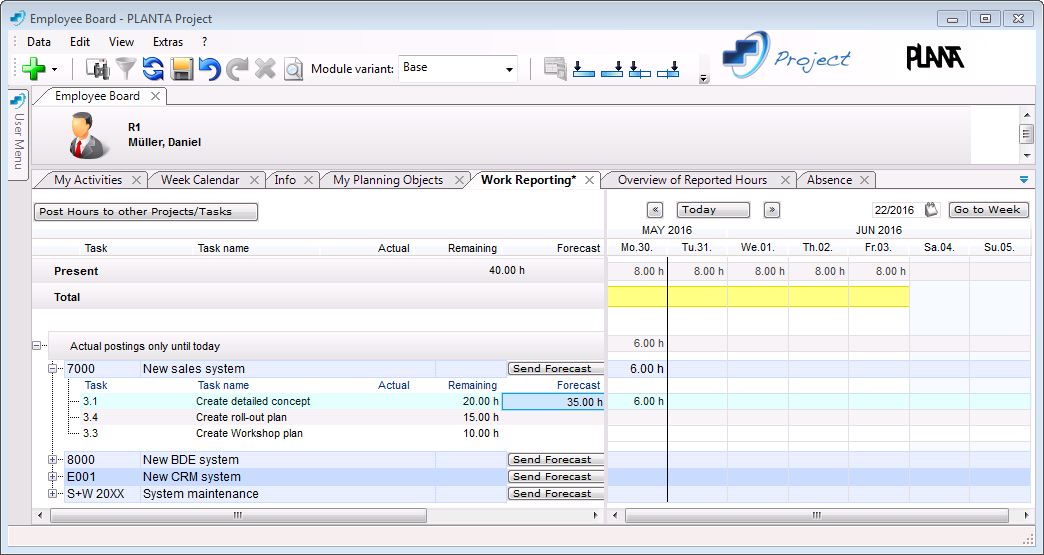Expand project 8000 New BDE system
This screenshot has height=555, width=1044.
click(53, 460)
